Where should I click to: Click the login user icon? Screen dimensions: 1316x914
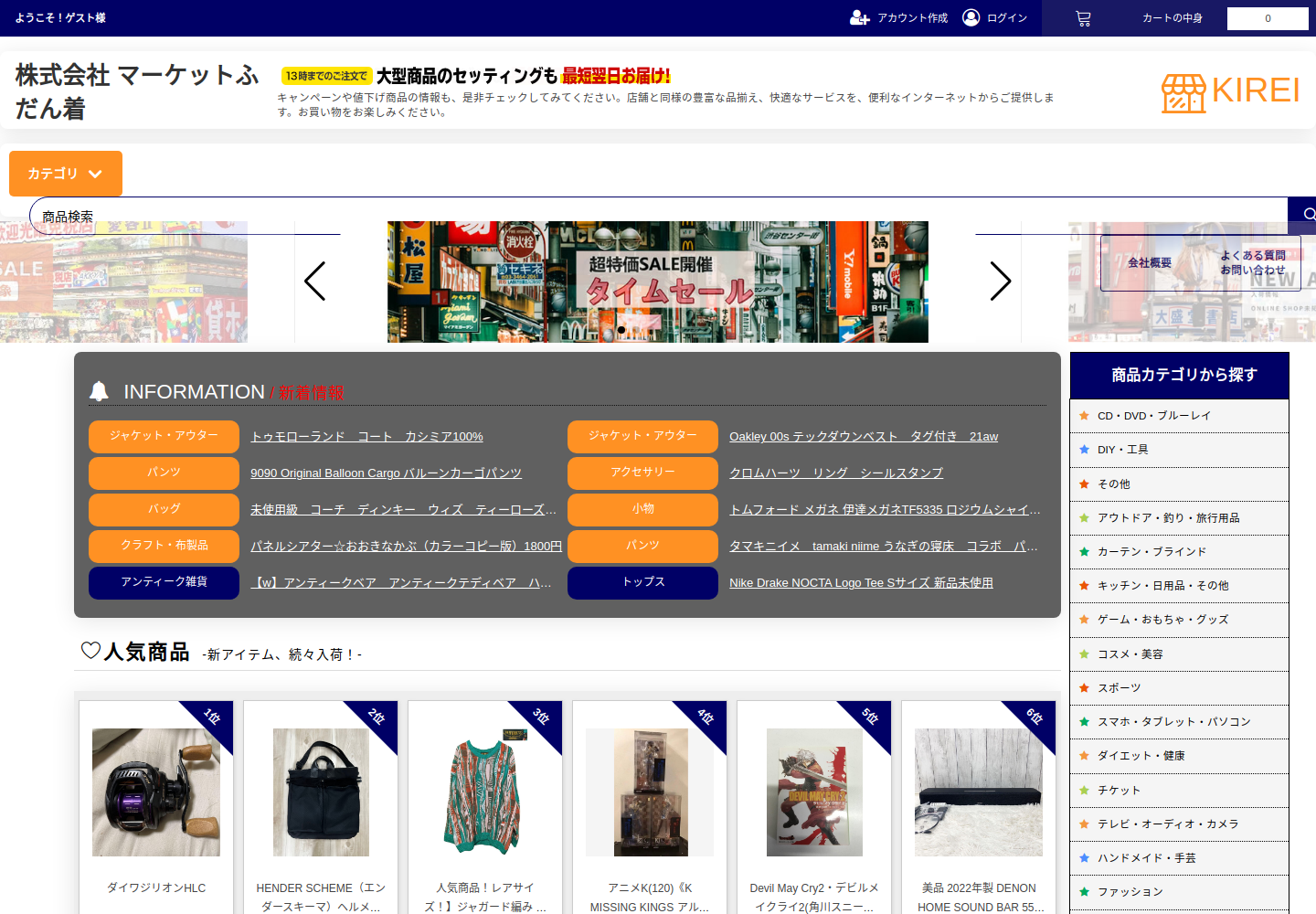971,17
